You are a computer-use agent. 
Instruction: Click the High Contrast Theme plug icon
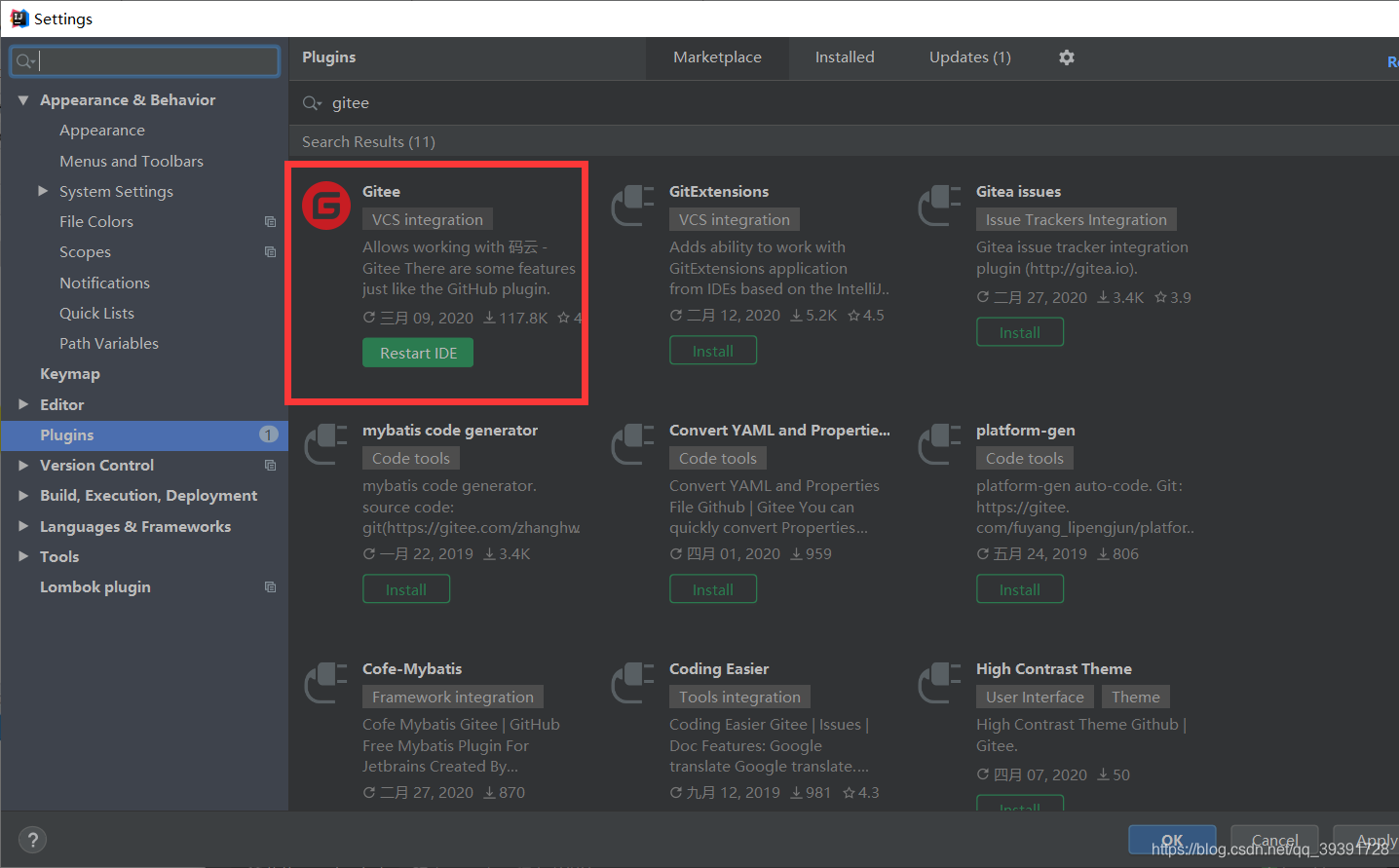pyautogui.click(x=940, y=683)
